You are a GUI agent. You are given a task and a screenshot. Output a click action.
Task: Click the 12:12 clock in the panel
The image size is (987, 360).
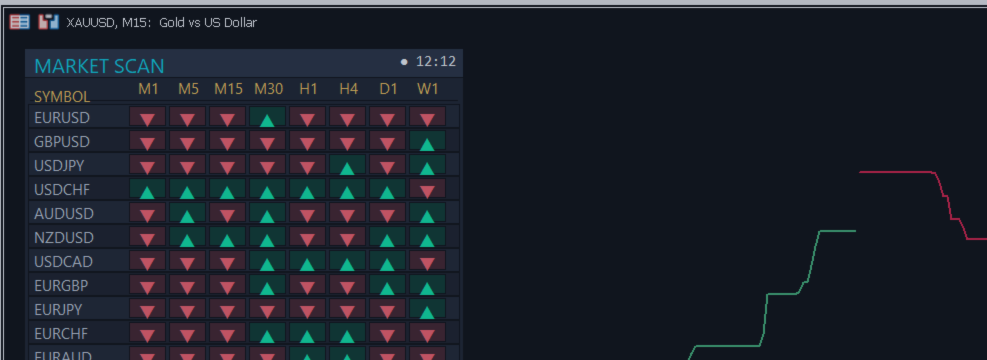(436, 62)
